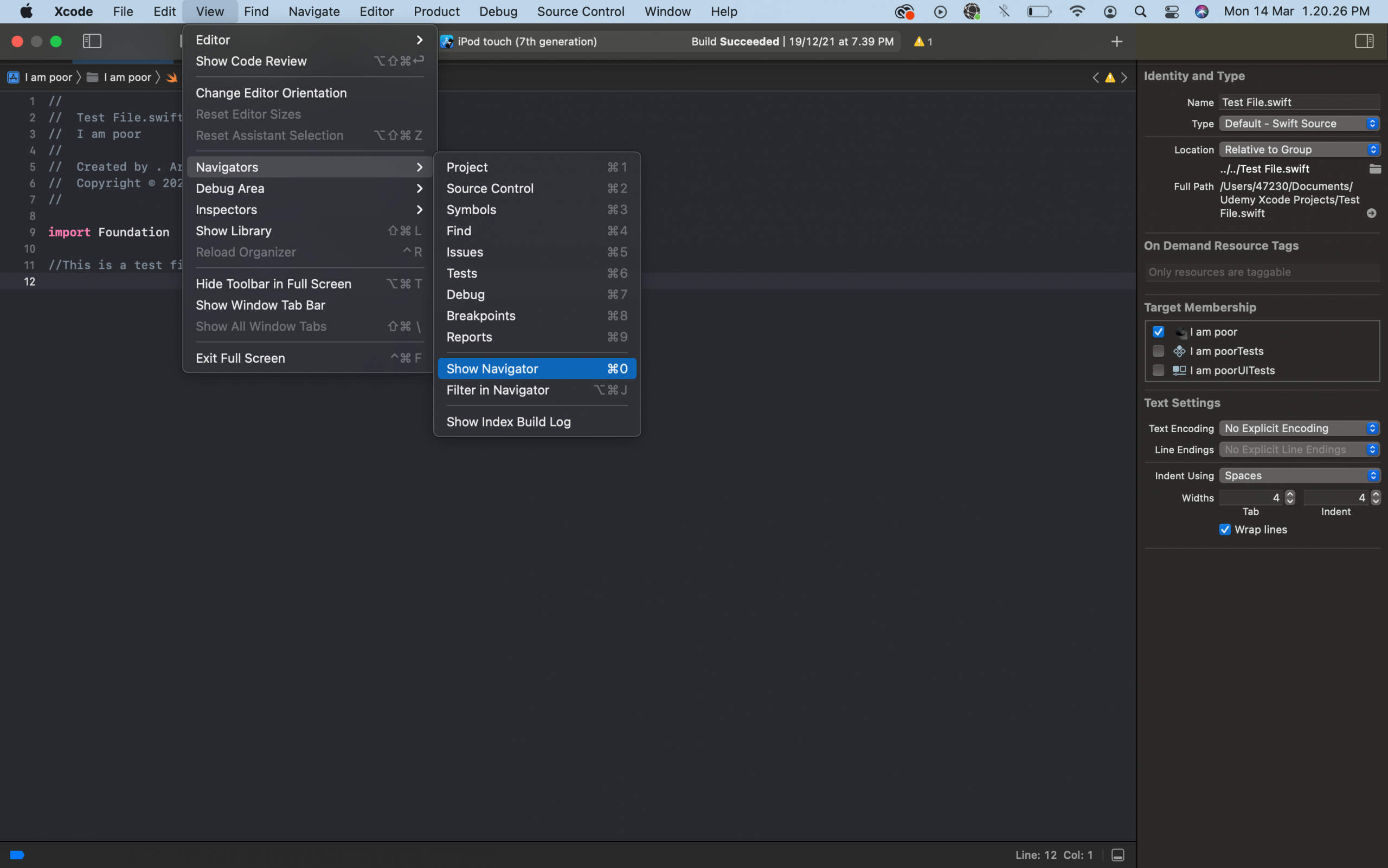Viewport: 1388px width, 868px height.
Task: Toggle the inspectors panel icon at top right
Action: click(x=1364, y=41)
